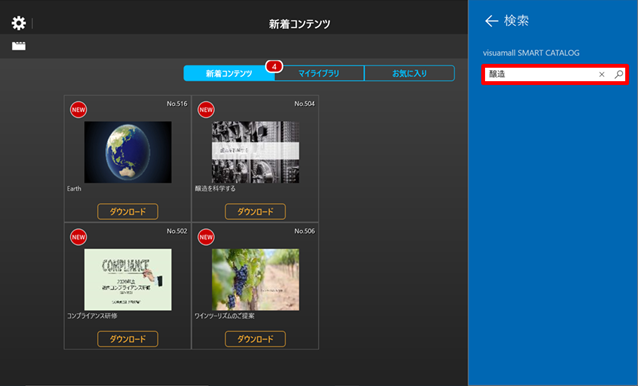This screenshot has height=386, width=638.
Task: Switch to the マイライブラリ tab
Action: pos(319,74)
